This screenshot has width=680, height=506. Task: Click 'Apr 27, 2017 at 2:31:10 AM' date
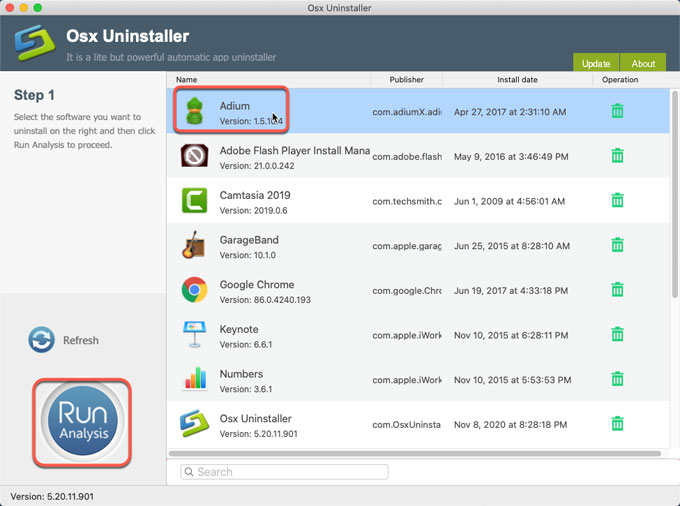(x=510, y=112)
